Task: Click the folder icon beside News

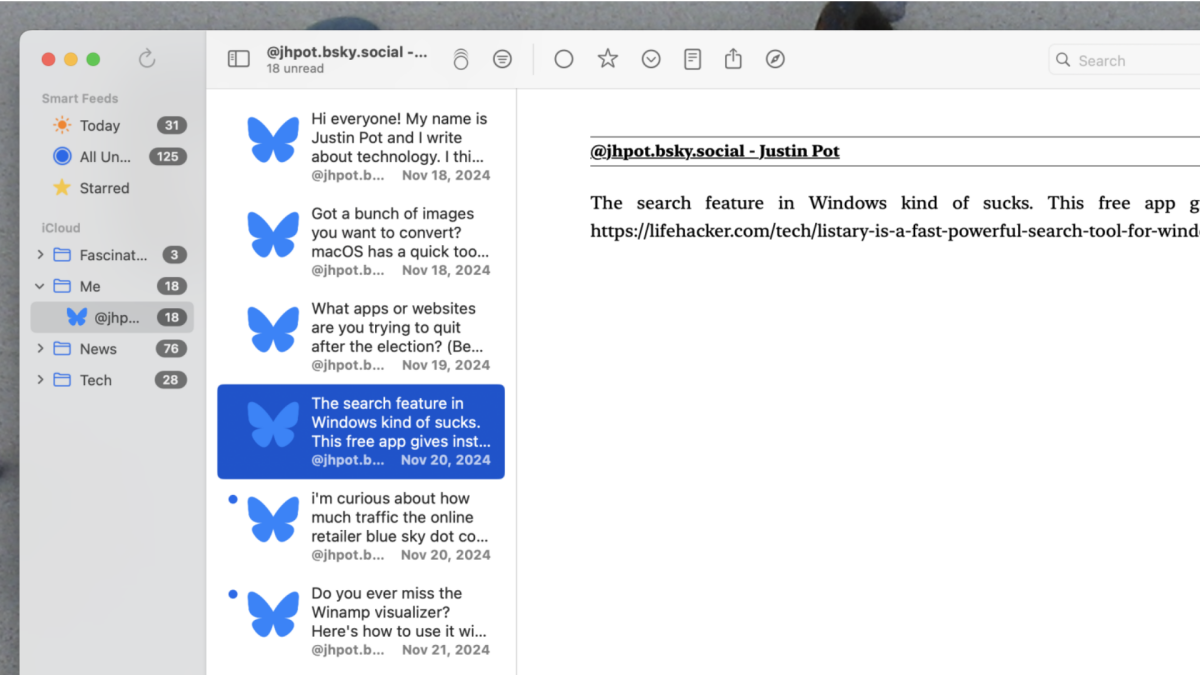Action: (x=62, y=349)
